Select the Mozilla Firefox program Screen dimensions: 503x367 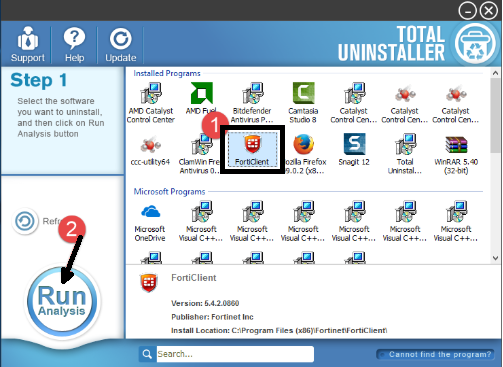click(304, 153)
